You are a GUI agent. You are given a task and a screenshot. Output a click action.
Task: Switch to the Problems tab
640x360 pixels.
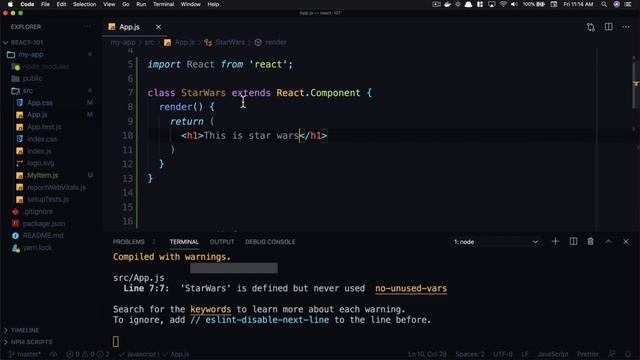point(129,242)
